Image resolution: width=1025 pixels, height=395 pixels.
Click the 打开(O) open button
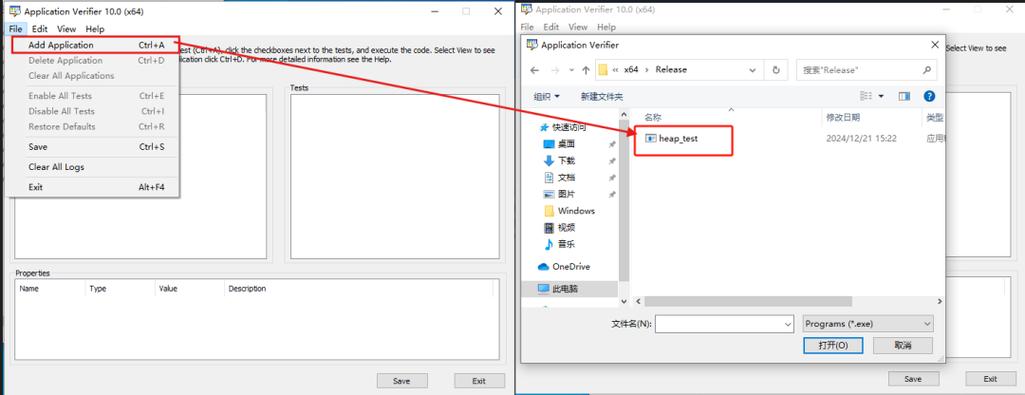click(833, 345)
